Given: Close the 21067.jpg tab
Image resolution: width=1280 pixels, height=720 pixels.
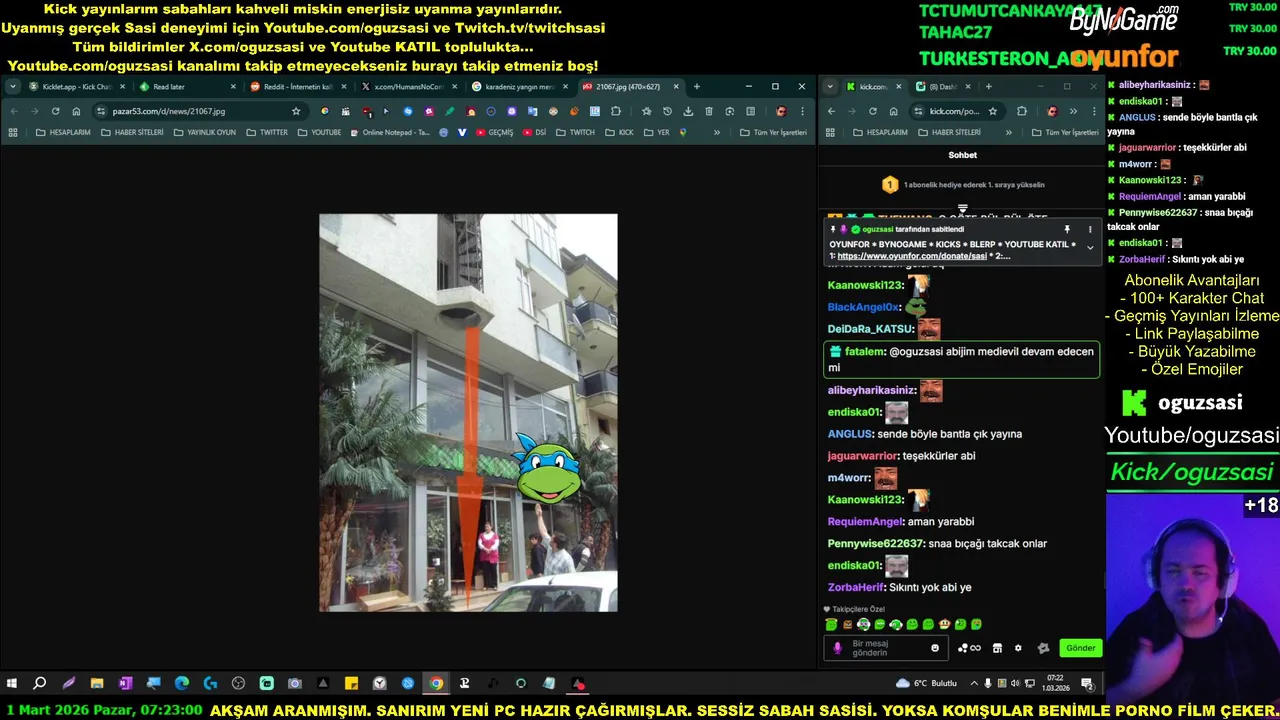Looking at the screenshot, I should click(676, 87).
